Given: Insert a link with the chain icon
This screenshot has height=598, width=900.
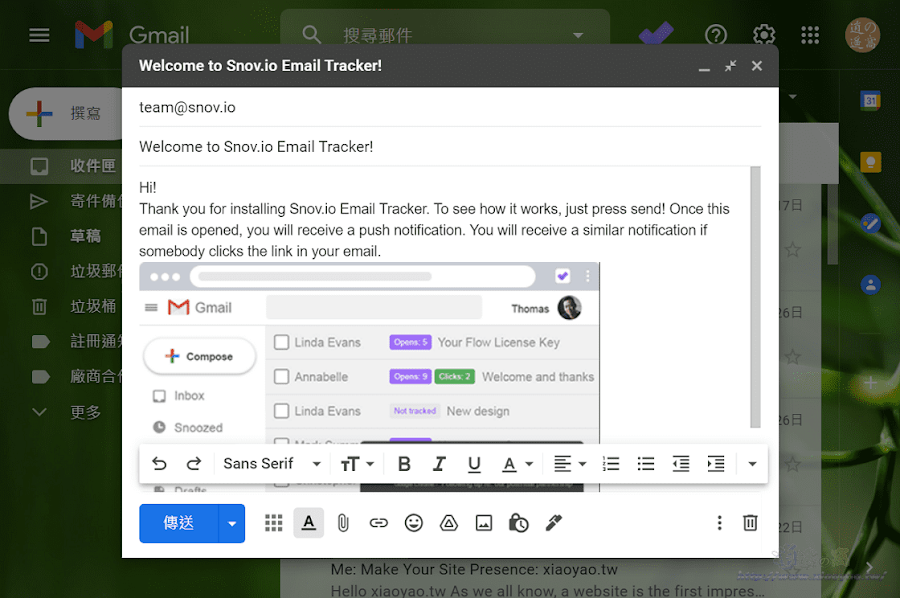Looking at the screenshot, I should click(x=378, y=523).
